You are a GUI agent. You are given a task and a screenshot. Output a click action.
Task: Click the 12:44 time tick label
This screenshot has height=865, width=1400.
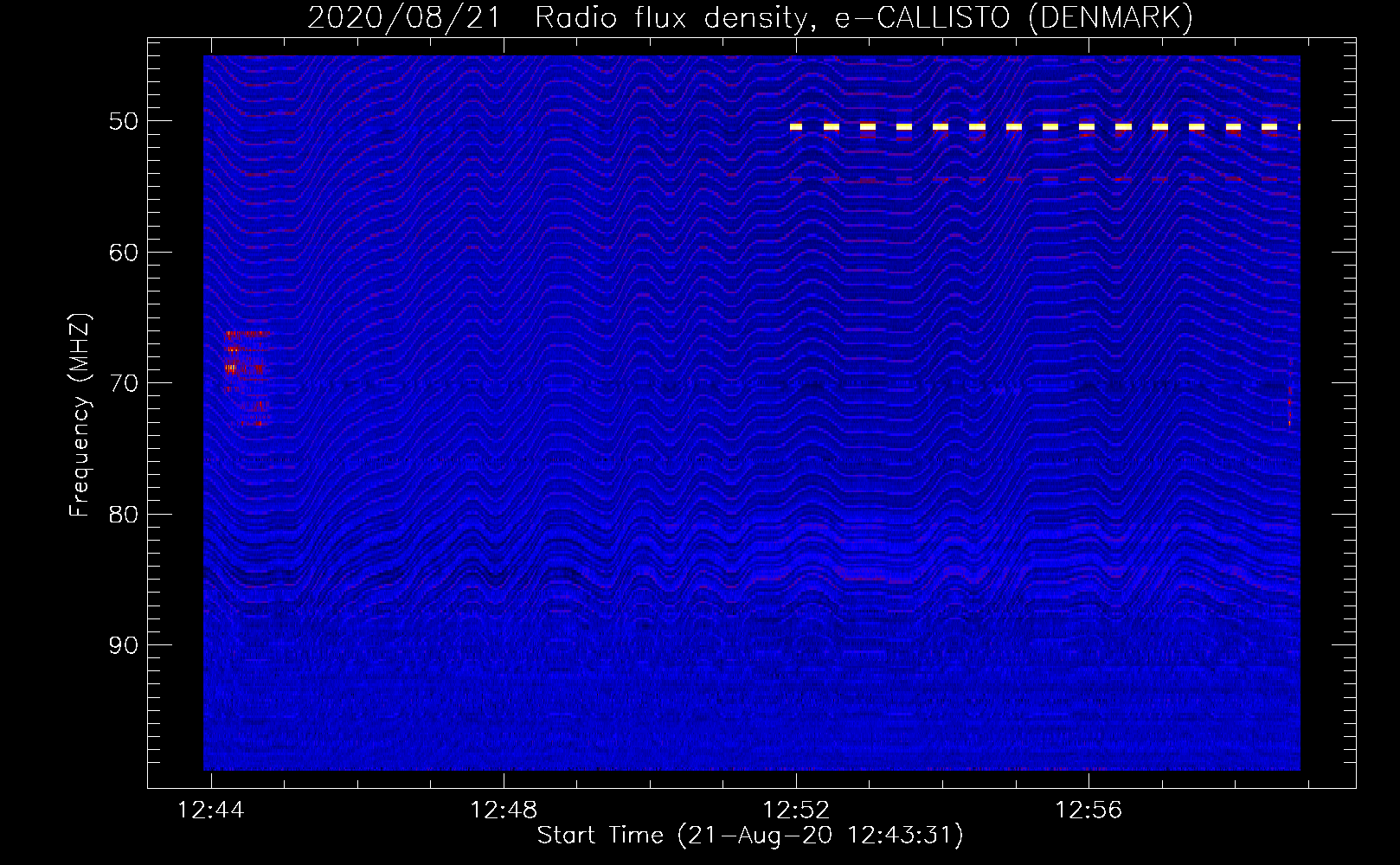pyautogui.click(x=211, y=811)
